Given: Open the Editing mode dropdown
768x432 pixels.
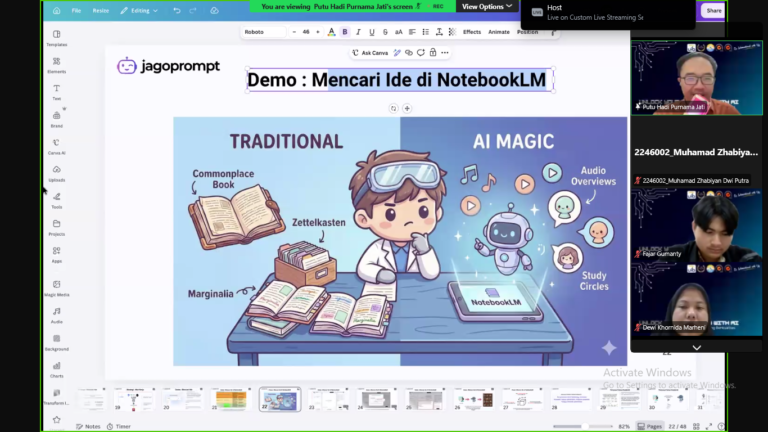Looking at the screenshot, I should tap(140, 10).
